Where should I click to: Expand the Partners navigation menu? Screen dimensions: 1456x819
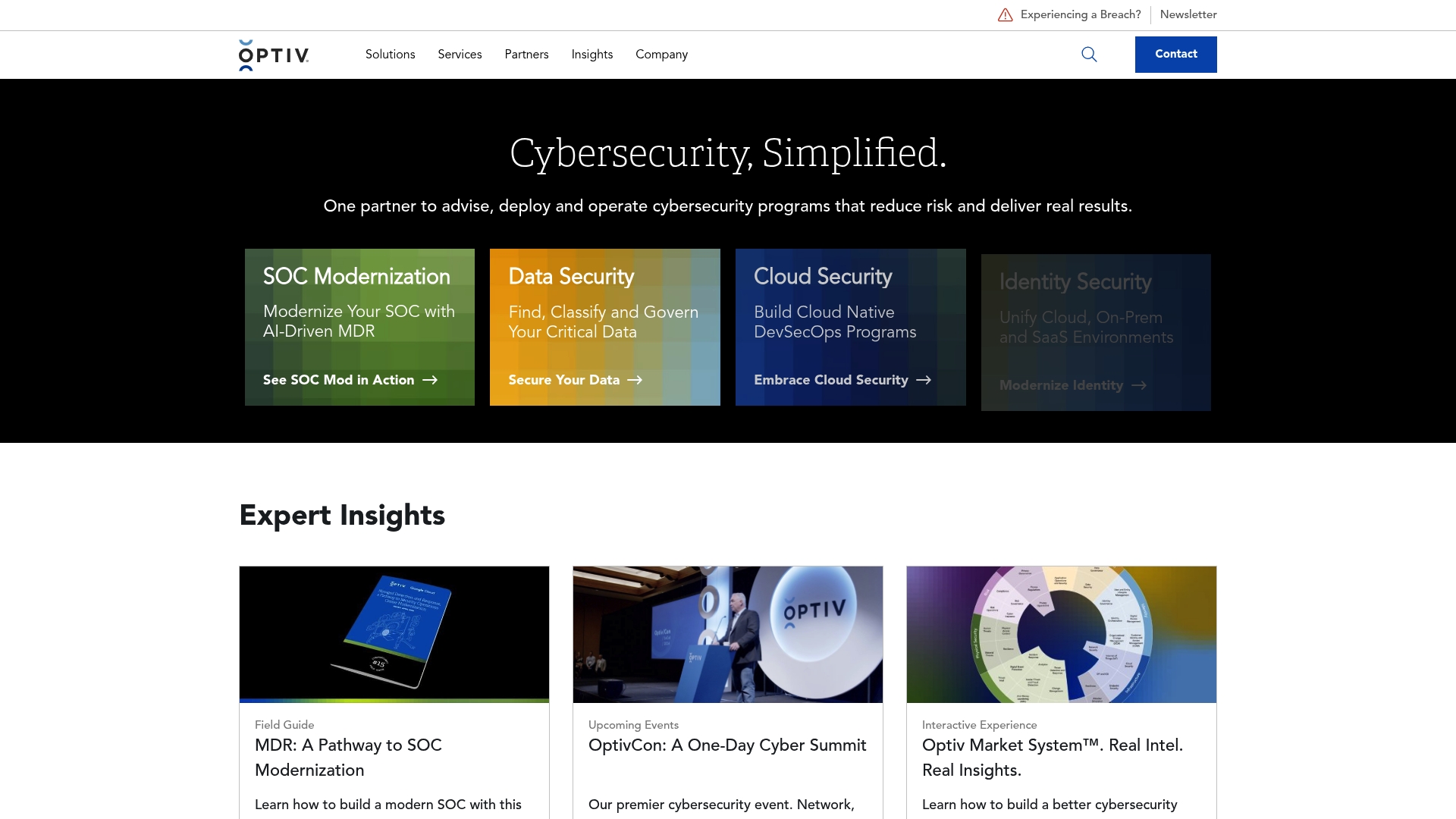tap(526, 55)
